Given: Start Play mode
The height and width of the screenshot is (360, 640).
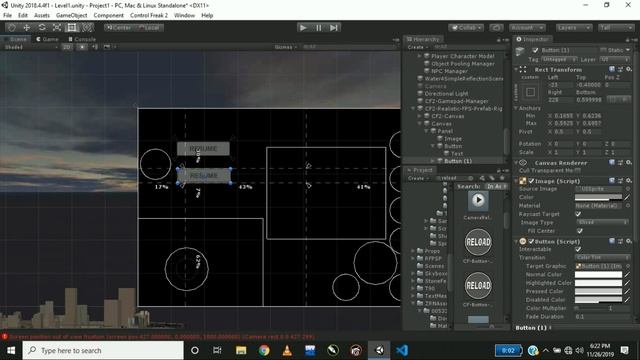Looking at the screenshot, I should pyautogui.click(x=303, y=27).
